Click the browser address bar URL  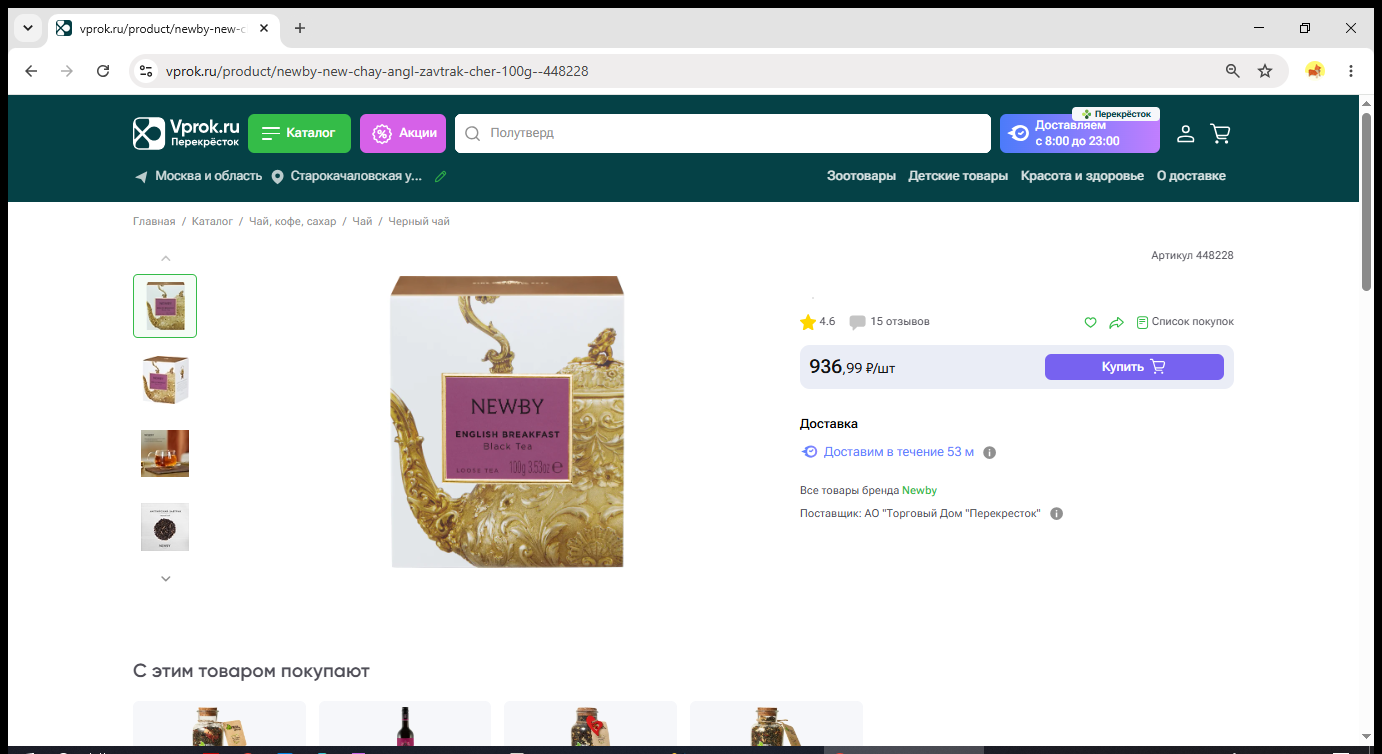point(376,71)
